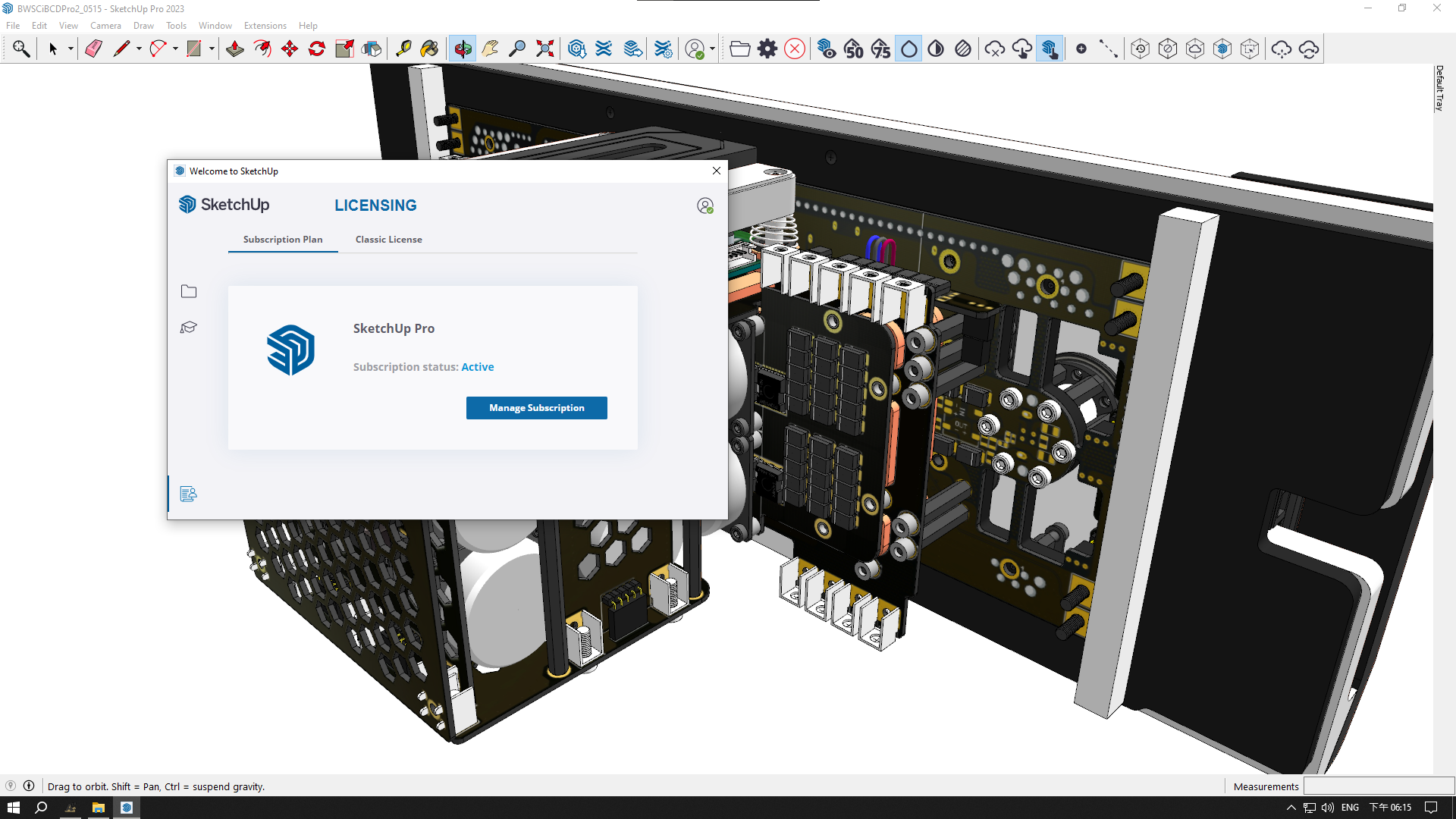This screenshot has height=819, width=1456.
Task: Open Extension Manager
Action: (x=664, y=49)
